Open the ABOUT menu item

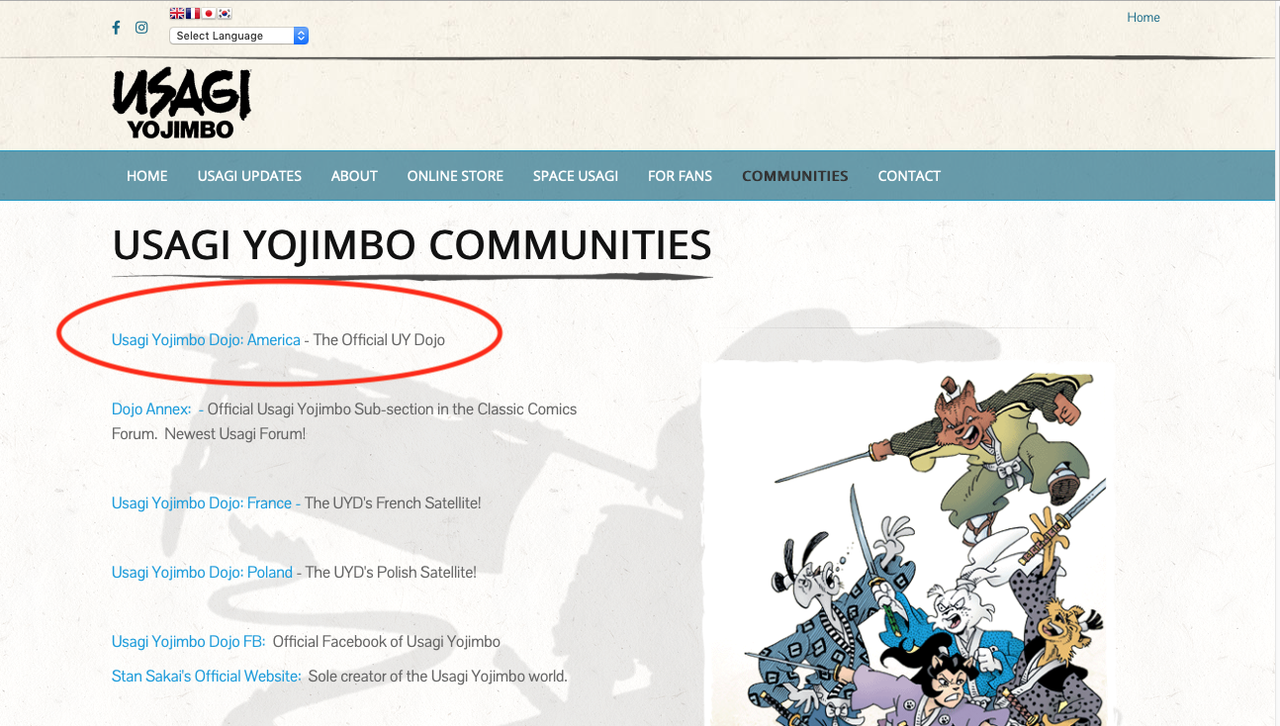[x=354, y=176]
